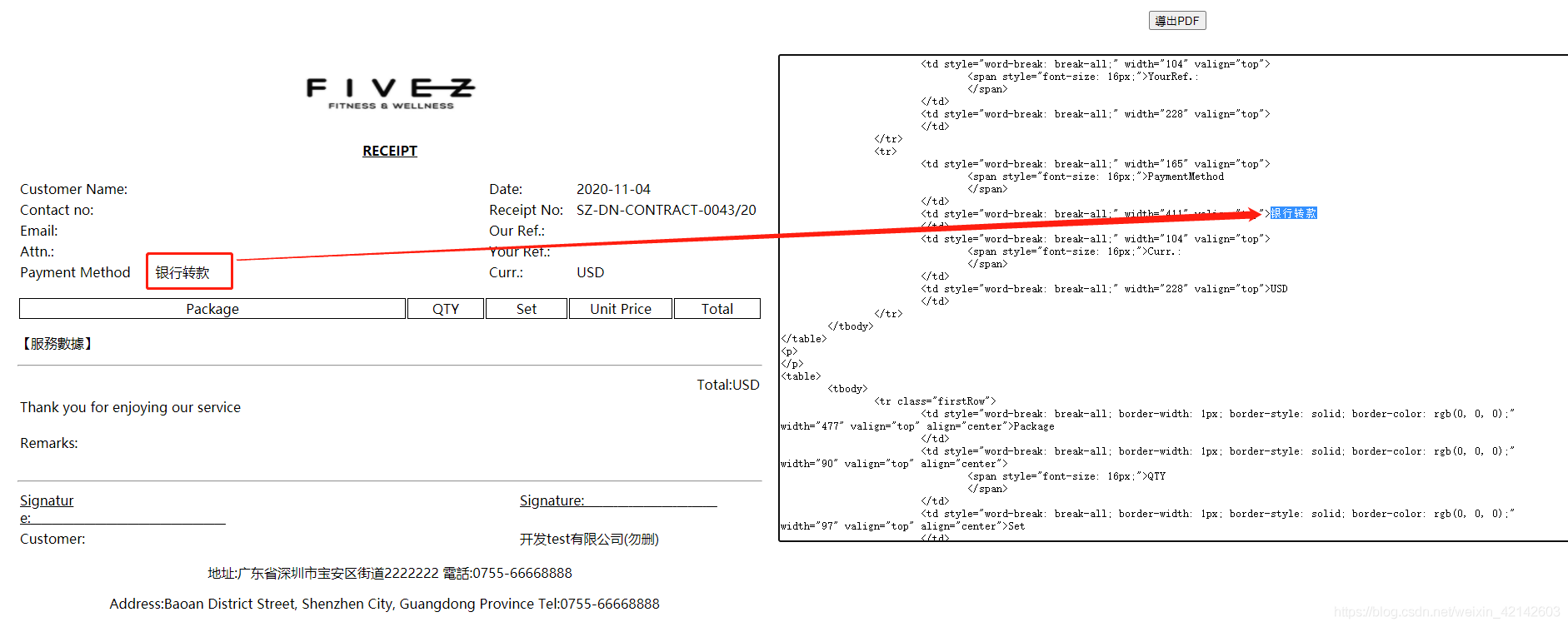
Task: Click the 【服務數據】 placeholder text
Action: tap(57, 343)
